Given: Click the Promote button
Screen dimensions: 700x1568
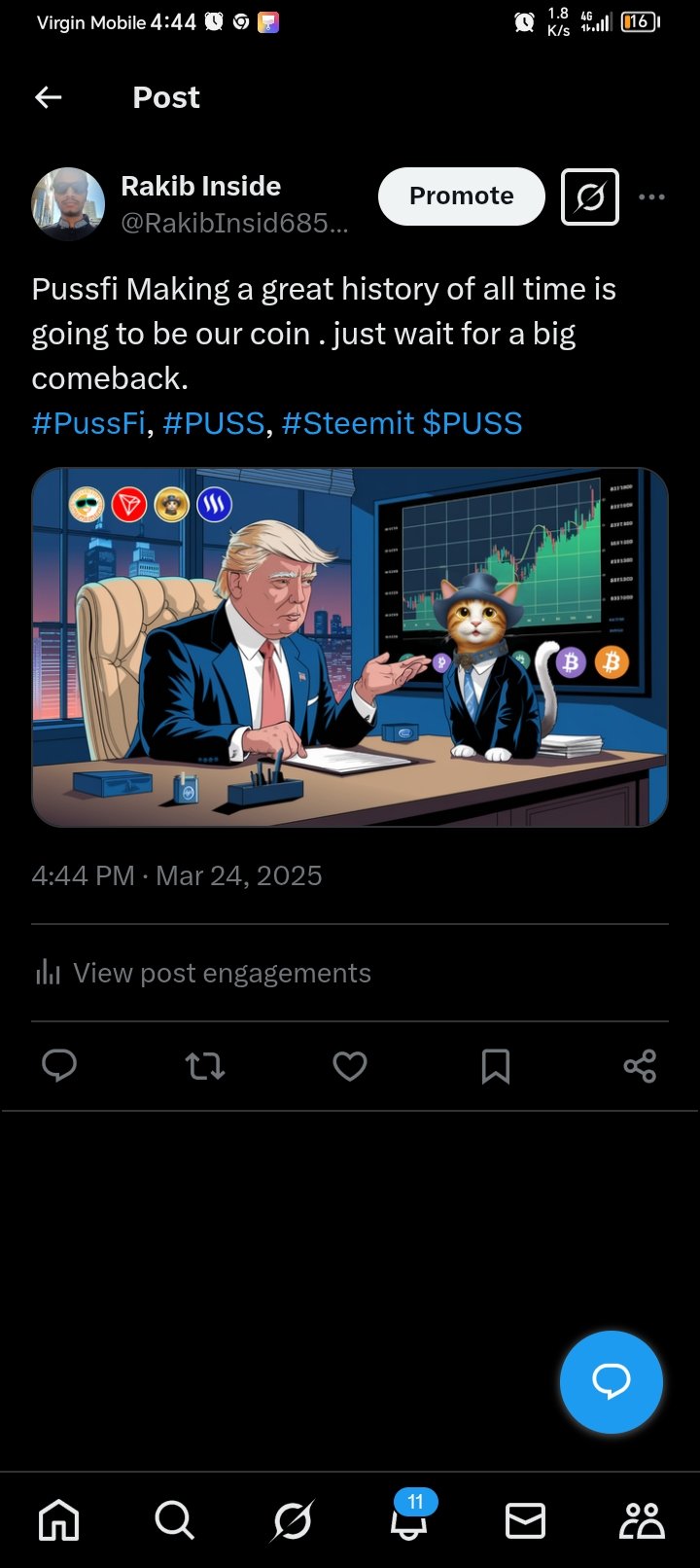Looking at the screenshot, I should (x=462, y=196).
